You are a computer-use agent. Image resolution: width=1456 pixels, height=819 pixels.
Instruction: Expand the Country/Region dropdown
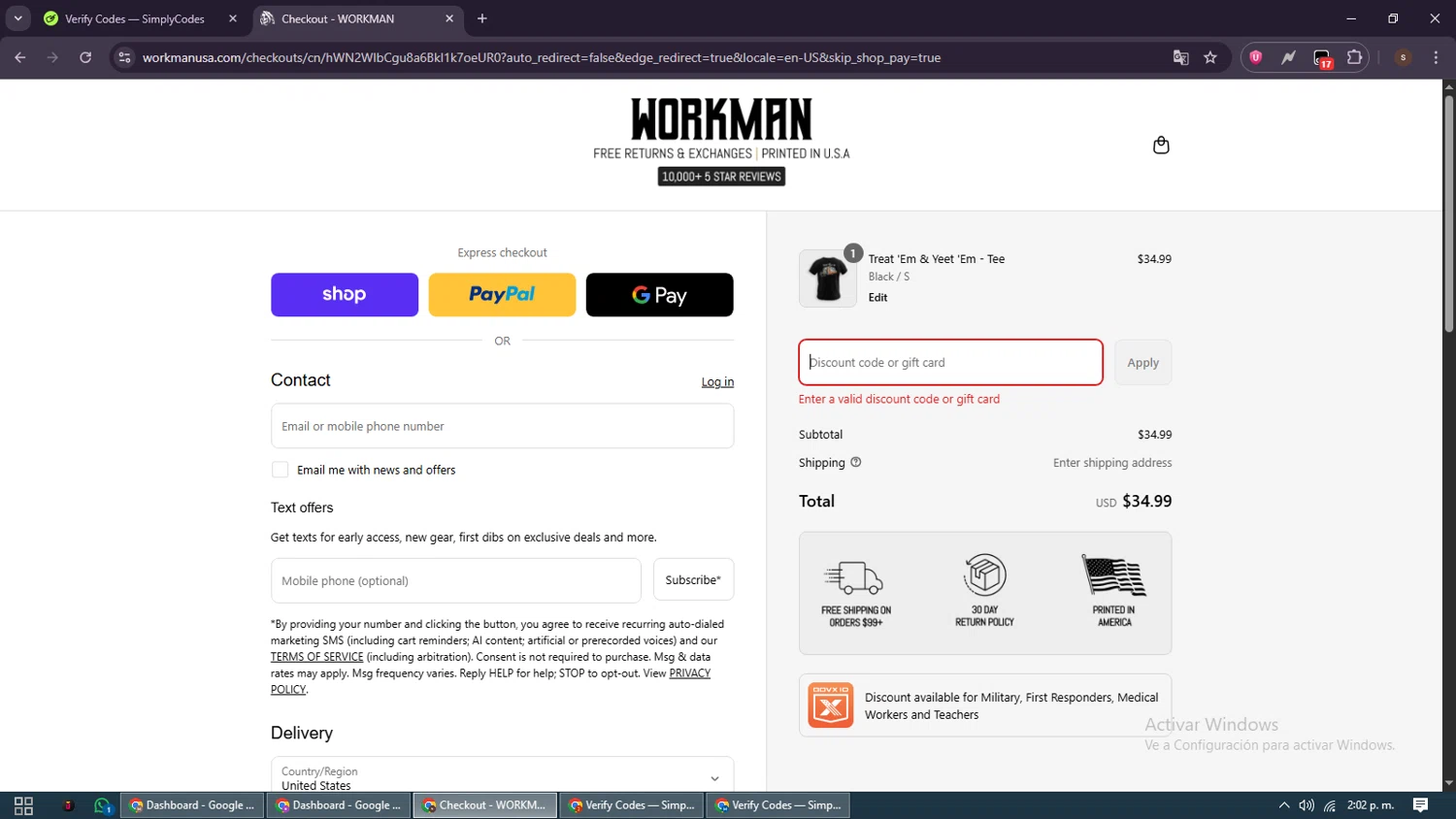tap(502, 774)
